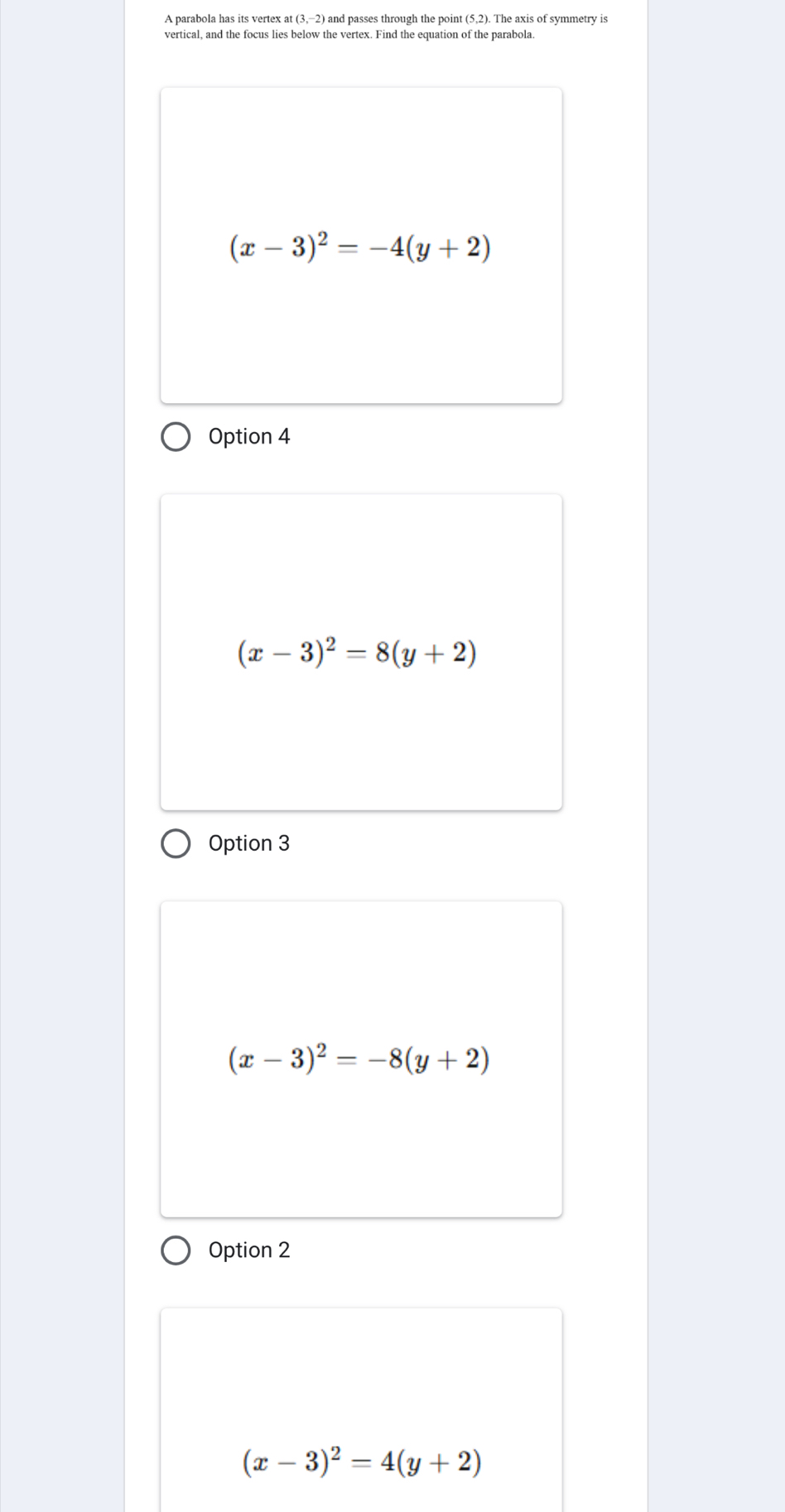This screenshot has height=1512, width=785.
Task: Select the Option 4 radio button
Action: [175, 437]
